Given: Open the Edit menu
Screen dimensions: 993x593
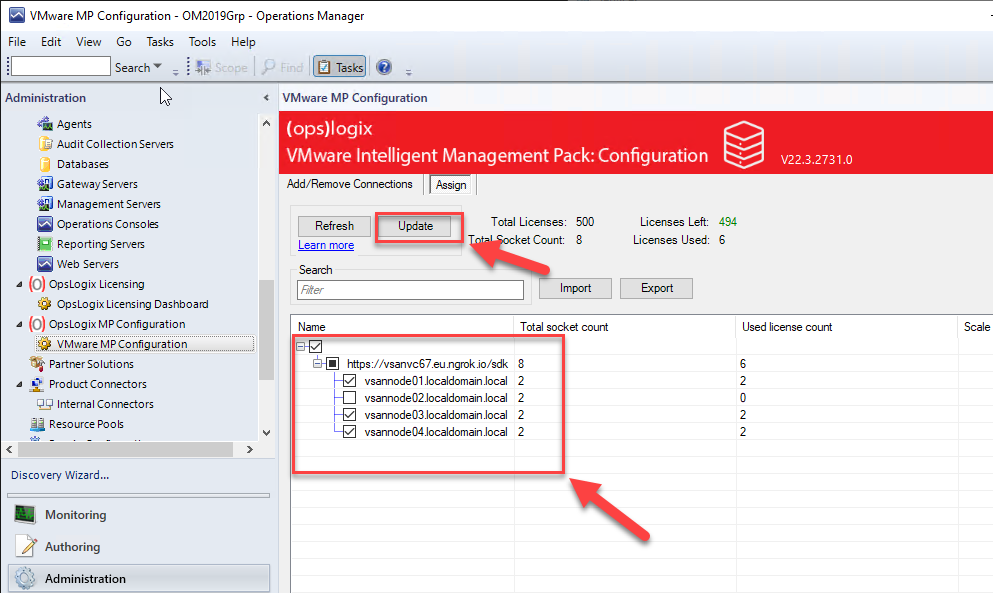Looking at the screenshot, I should [51, 42].
